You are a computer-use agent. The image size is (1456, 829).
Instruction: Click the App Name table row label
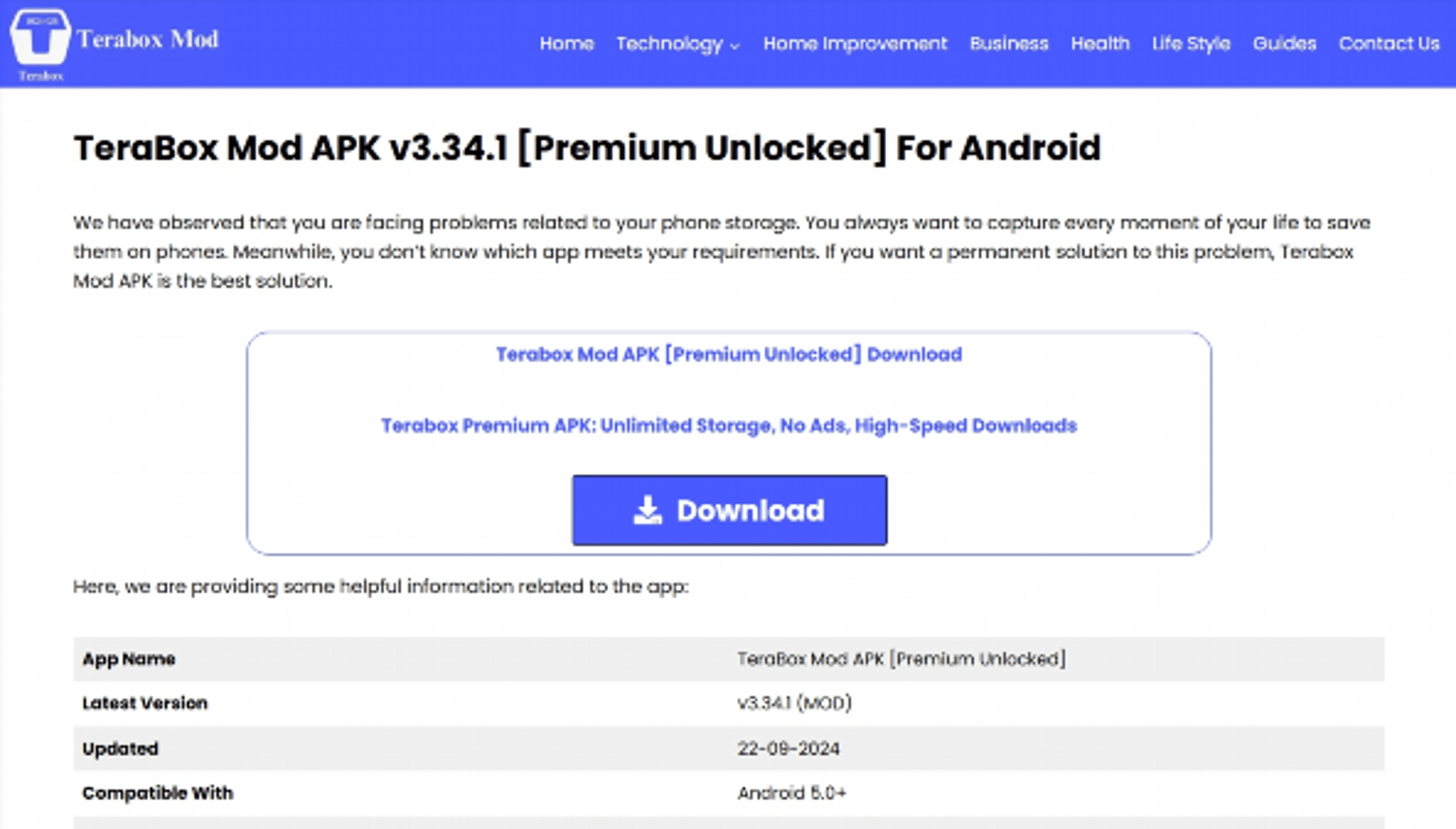pos(129,659)
